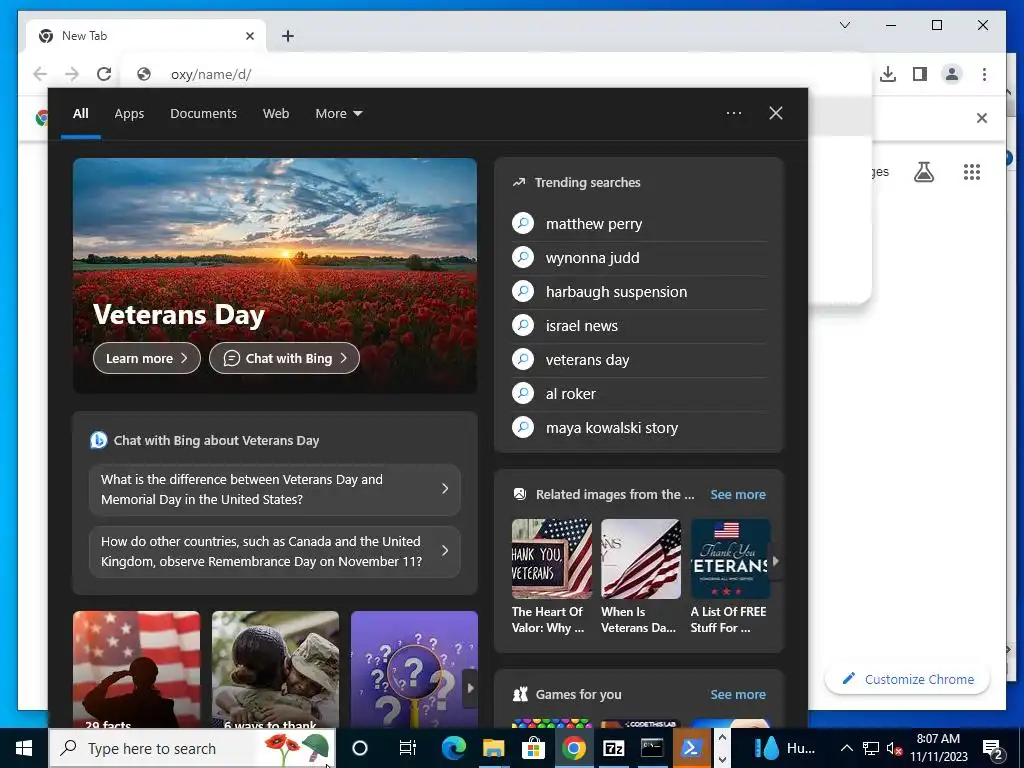Switch to the Apps search tab

tap(129, 114)
